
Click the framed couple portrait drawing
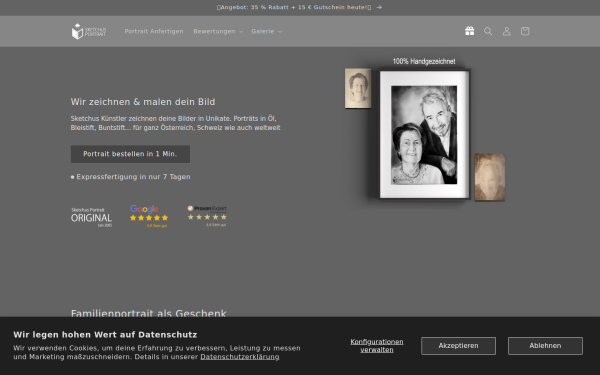[424, 134]
